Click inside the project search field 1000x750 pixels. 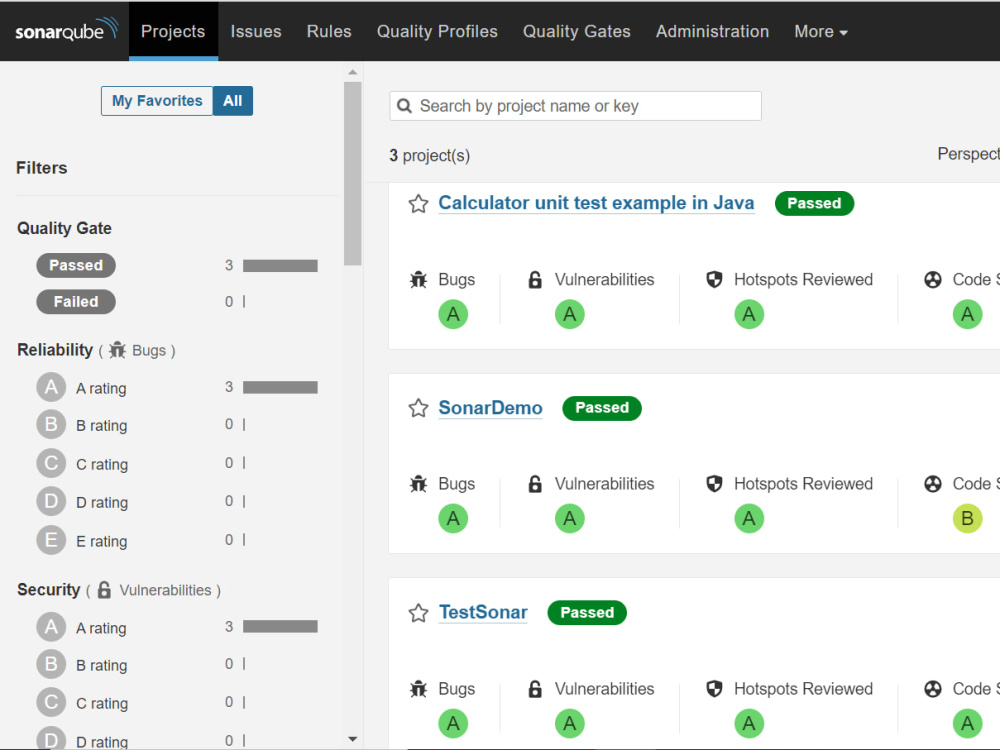point(575,105)
